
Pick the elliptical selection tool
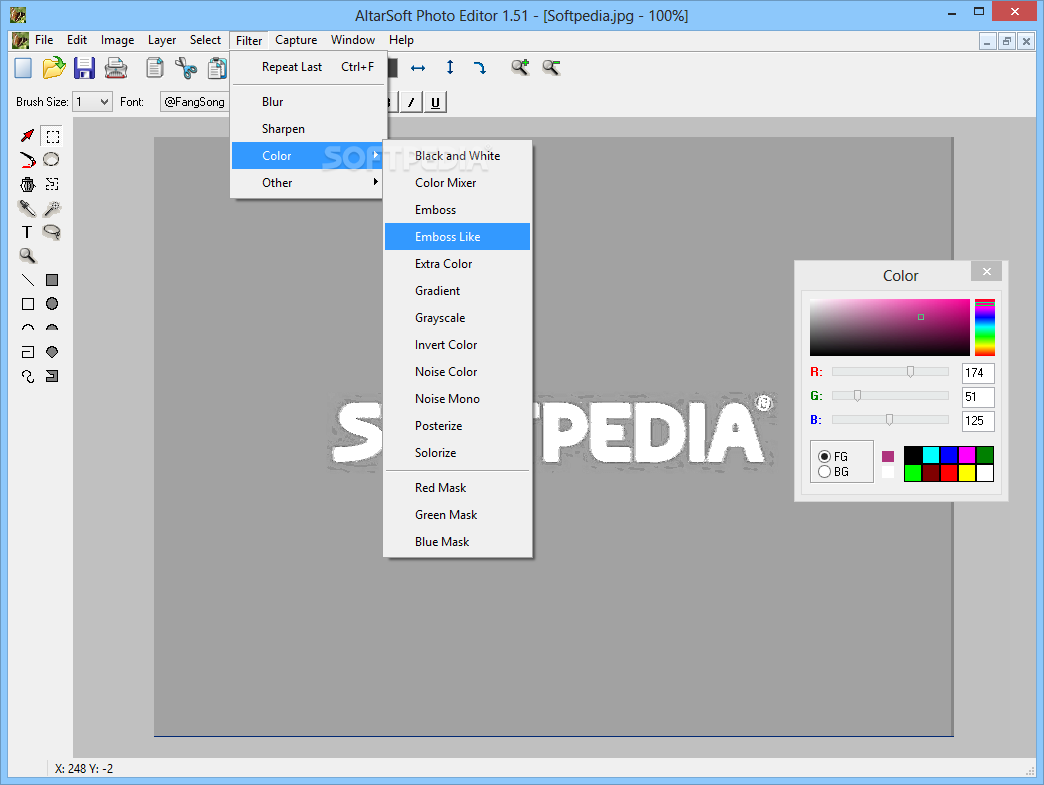[51, 160]
